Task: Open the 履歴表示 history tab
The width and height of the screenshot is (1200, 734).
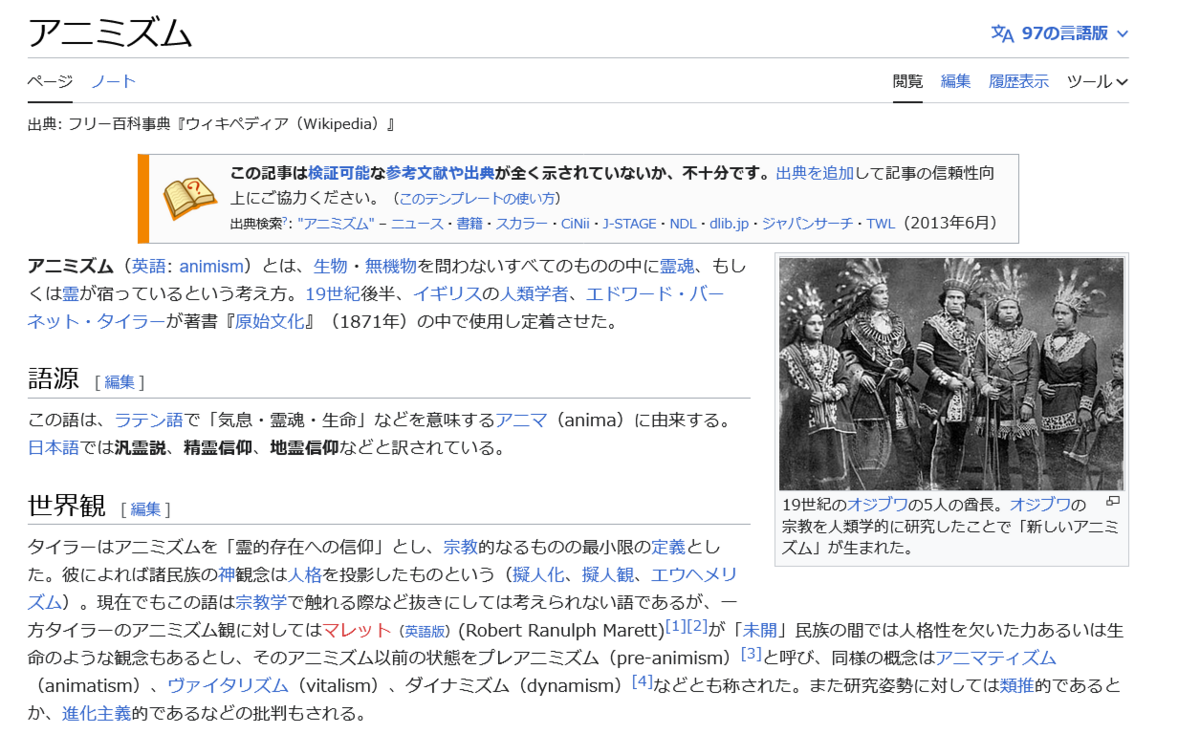Action: 1019,82
